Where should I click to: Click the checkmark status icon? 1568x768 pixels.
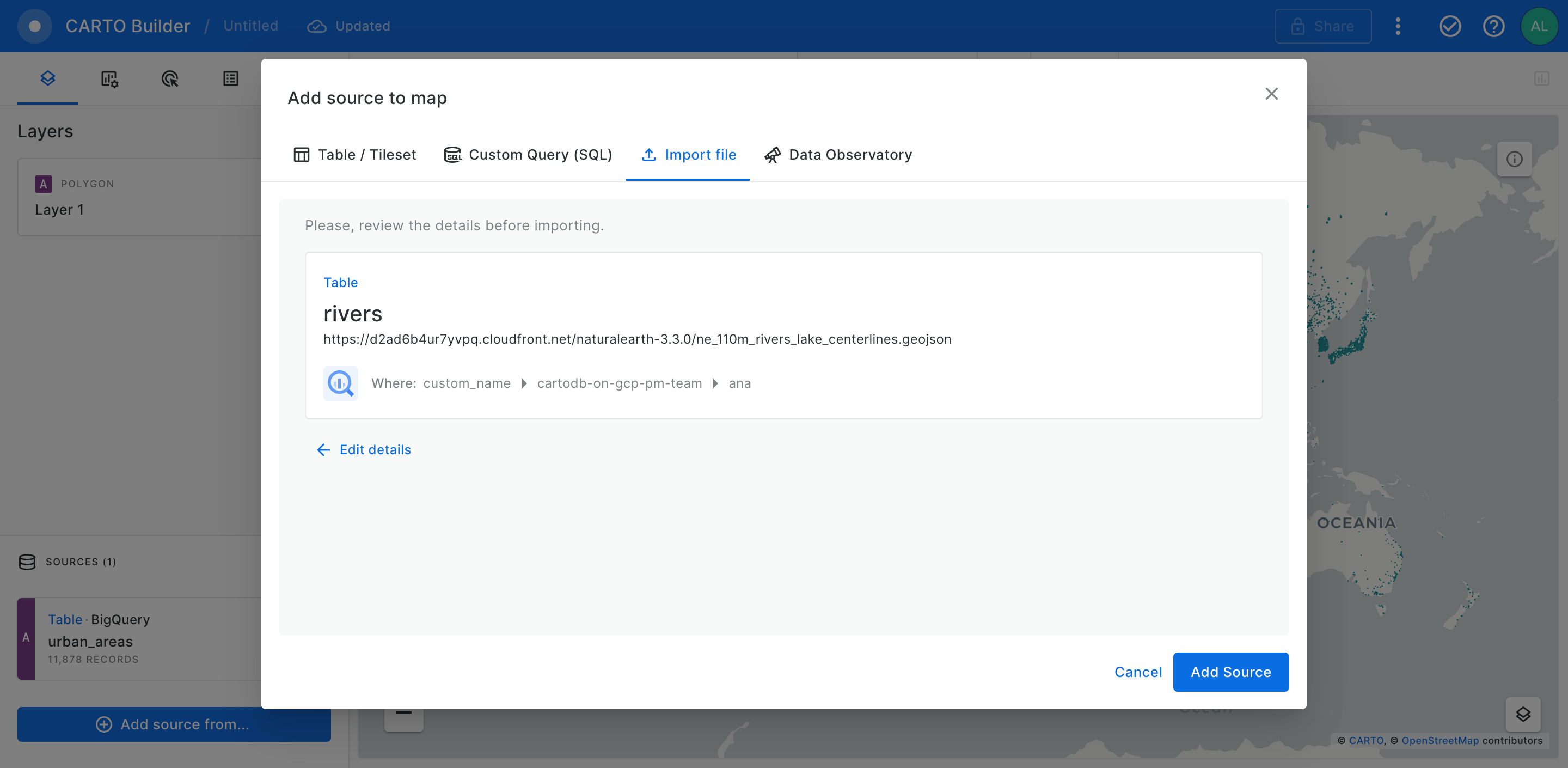(x=1450, y=26)
